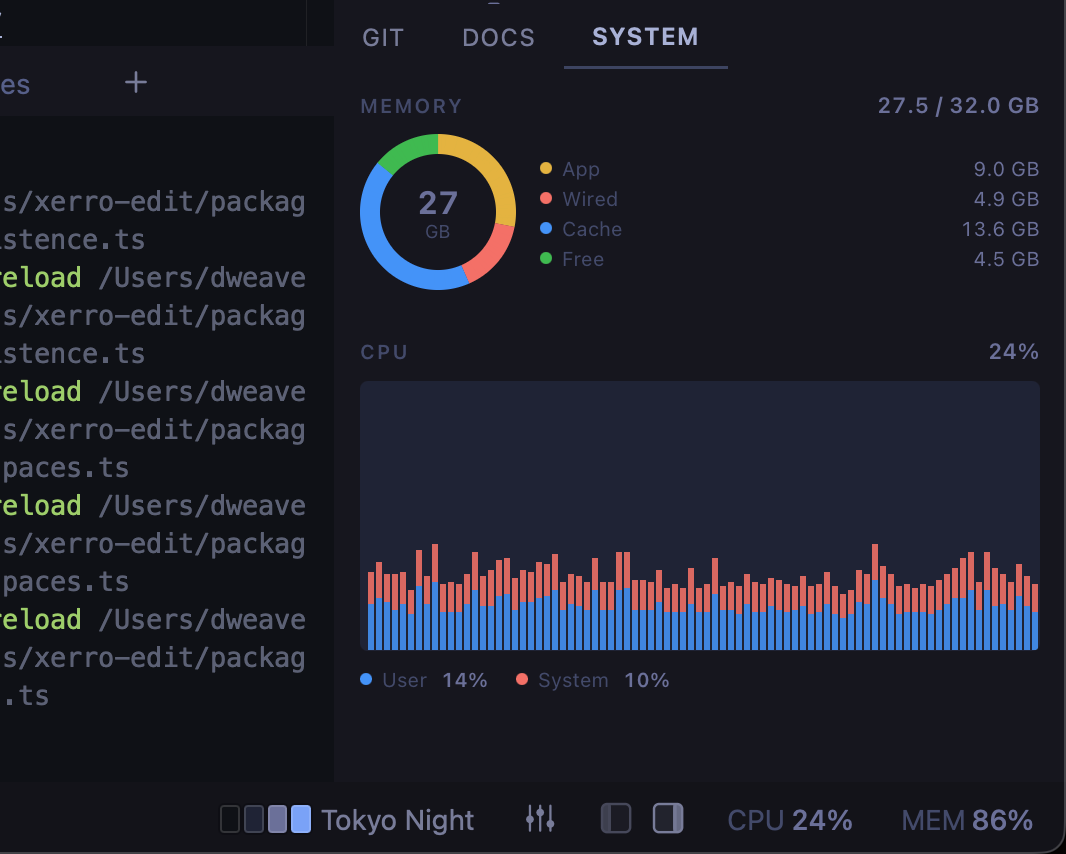
Task: Add a new terminal tab with plus
Action: click(136, 82)
